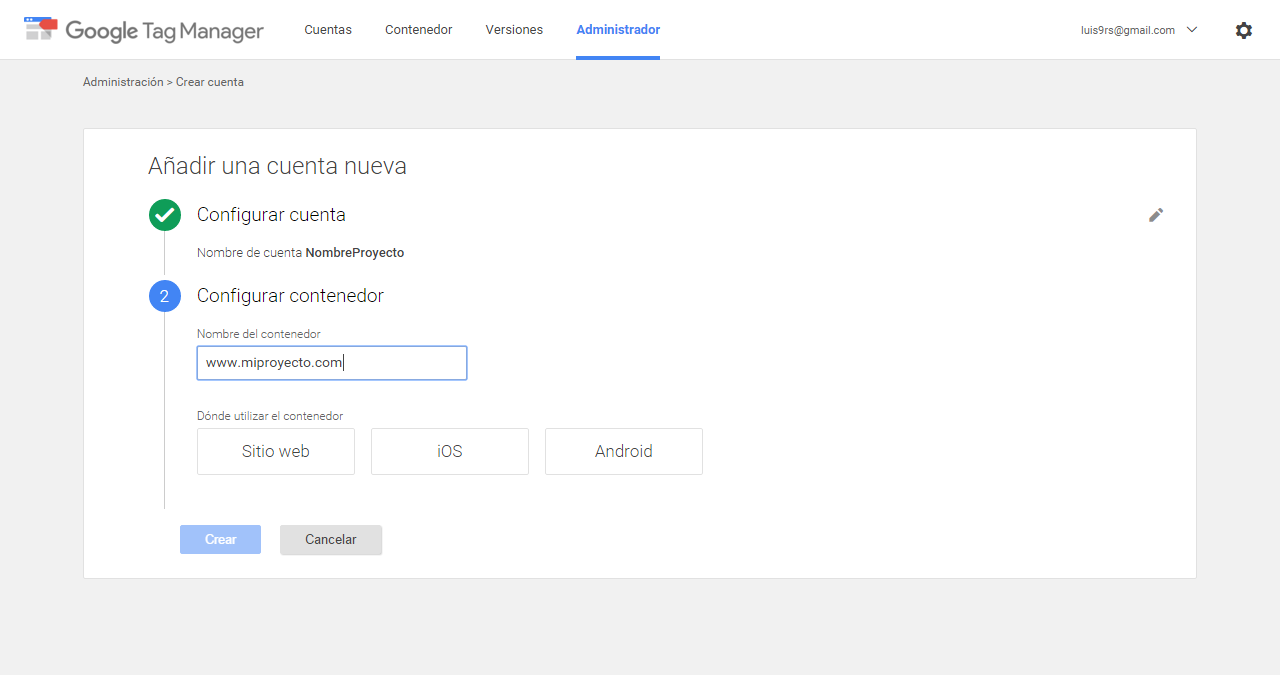Image resolution: width=1280 pixels, height=675 pixels.
Task: Open the Contenedor tab
Action: point(418,30)
